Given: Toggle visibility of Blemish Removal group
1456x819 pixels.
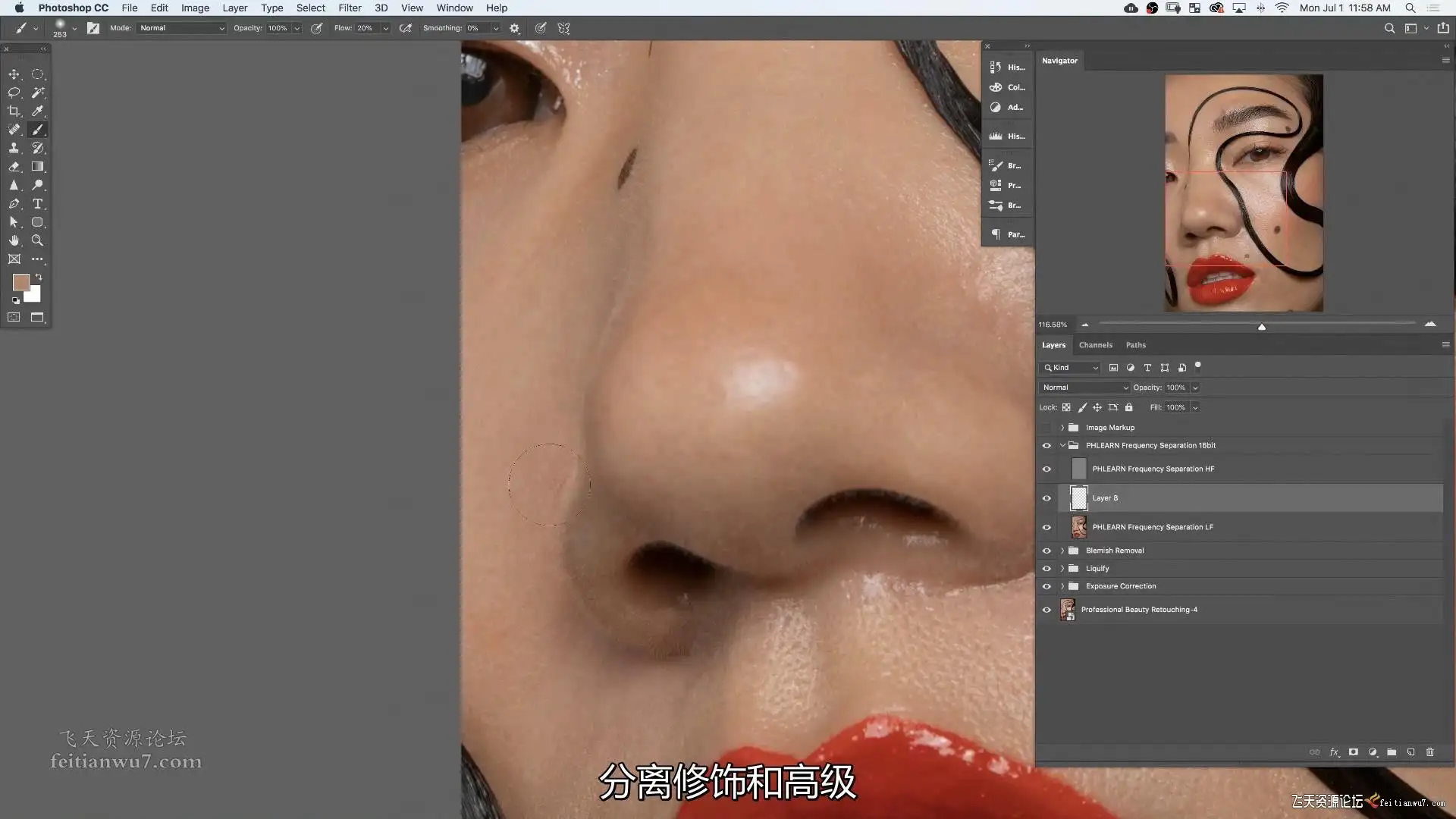Looking at the screenshot, I should (x=1046, y=551).
